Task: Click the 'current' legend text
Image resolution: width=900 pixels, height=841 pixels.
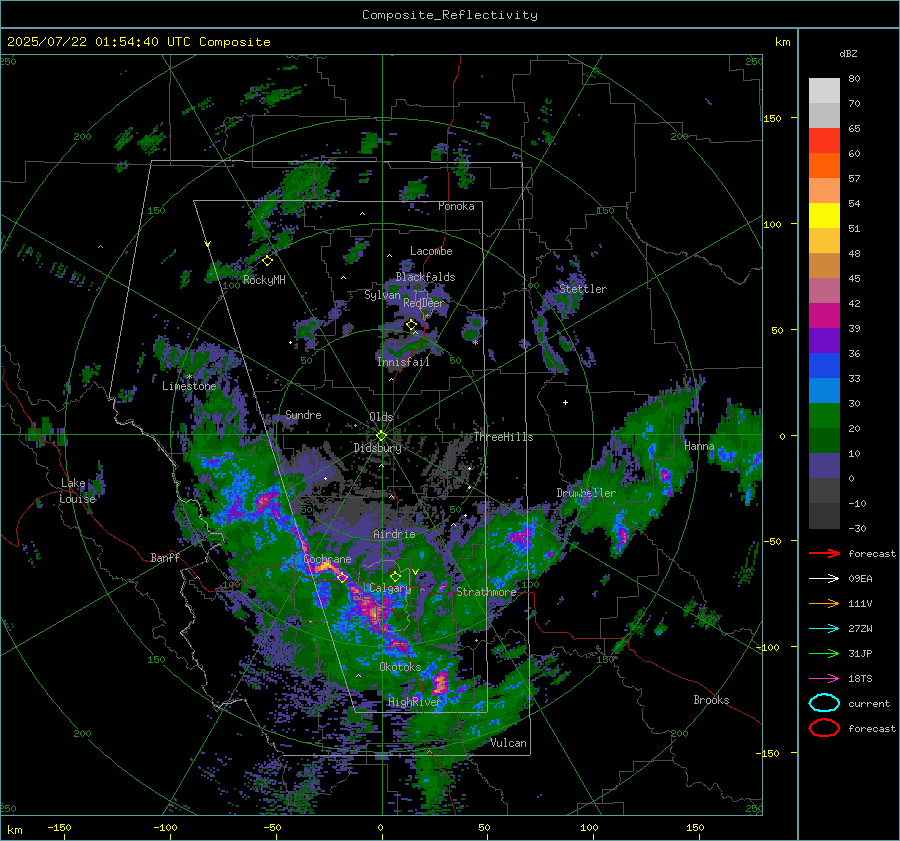Action: click(x=869, y=703)
